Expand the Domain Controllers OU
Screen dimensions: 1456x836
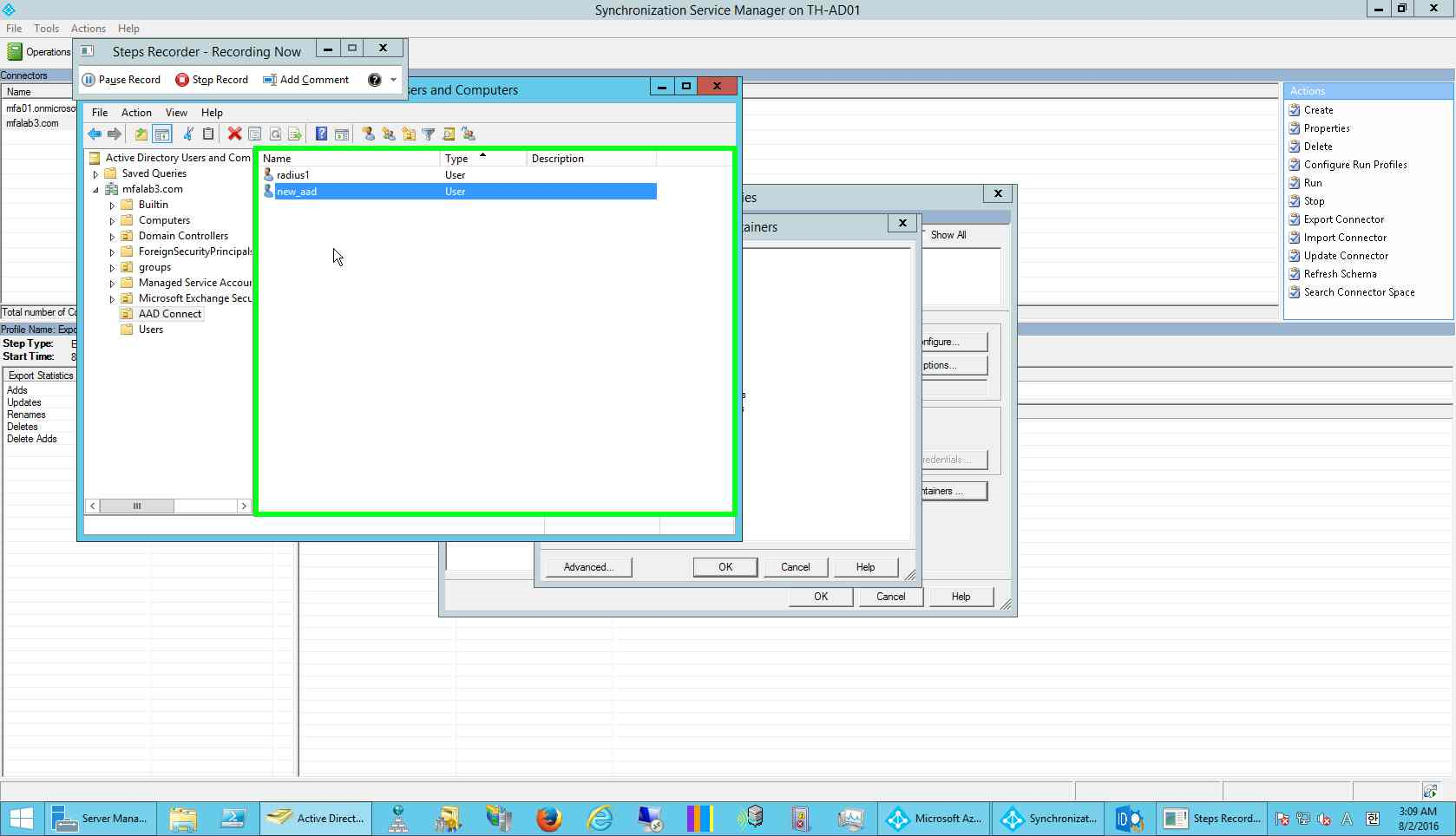pyautogui.click(x=112, y=237)
